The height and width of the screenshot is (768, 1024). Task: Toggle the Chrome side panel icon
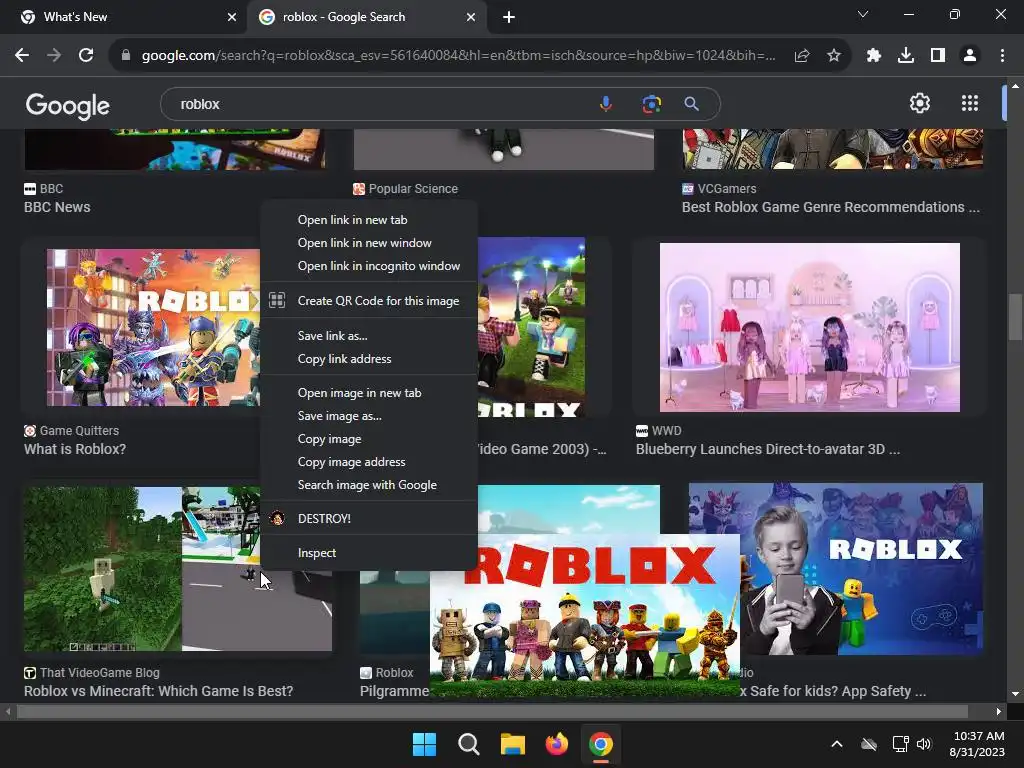coord(938,56)
